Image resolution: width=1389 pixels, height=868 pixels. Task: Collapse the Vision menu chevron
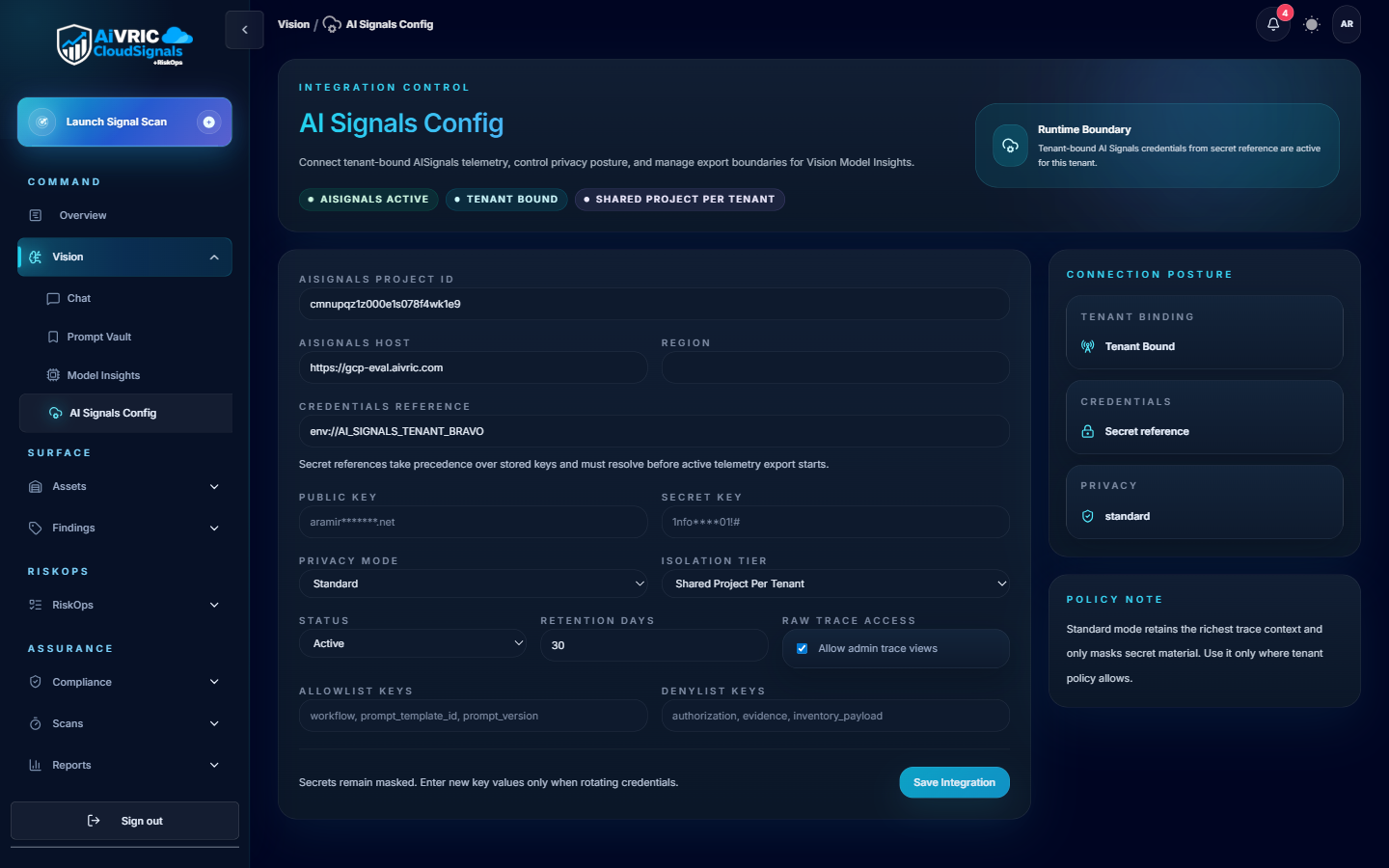(214, 258)
